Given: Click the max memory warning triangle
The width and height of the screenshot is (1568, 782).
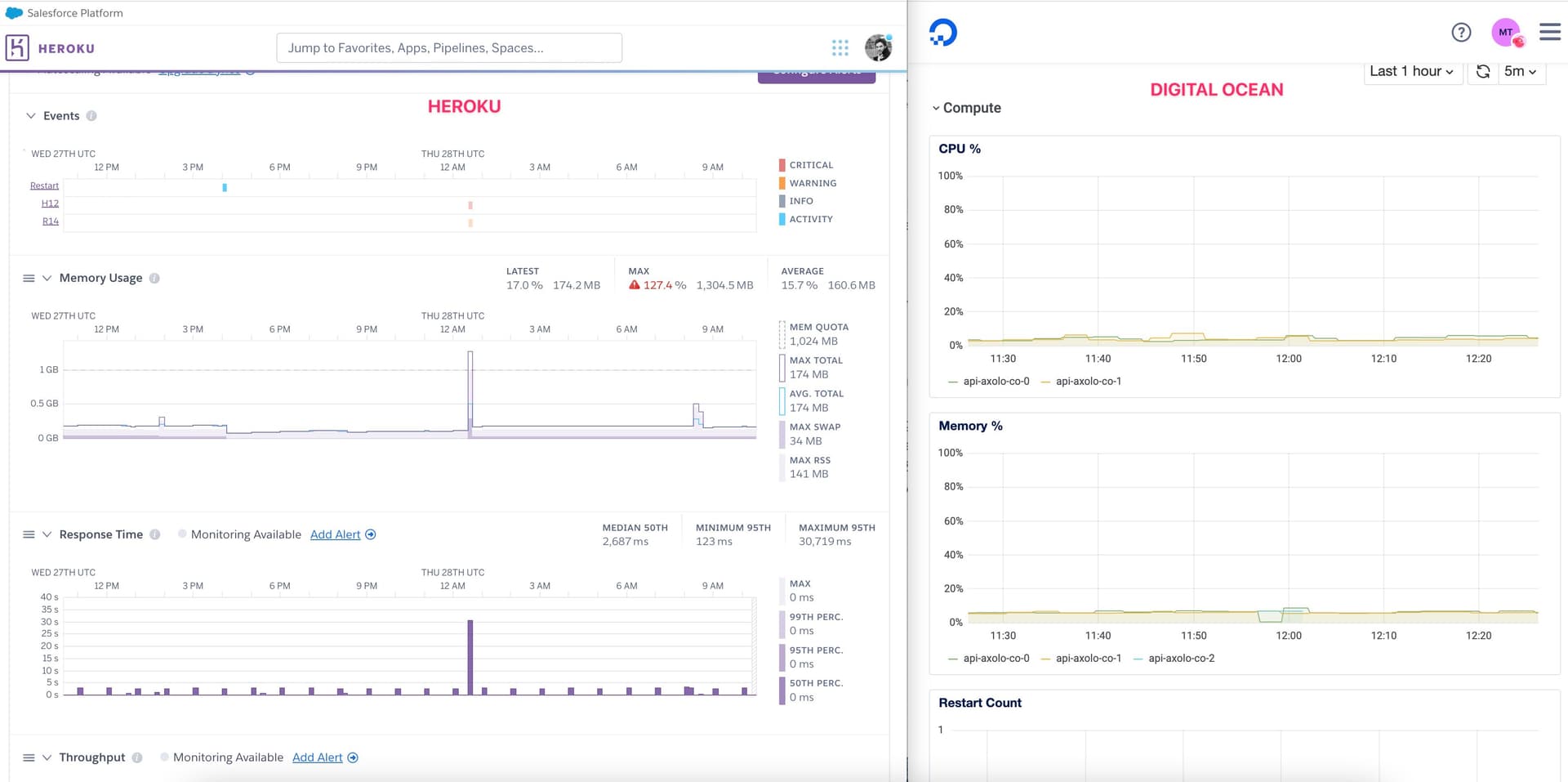Looking at the screenshot, I should [634, 285].
